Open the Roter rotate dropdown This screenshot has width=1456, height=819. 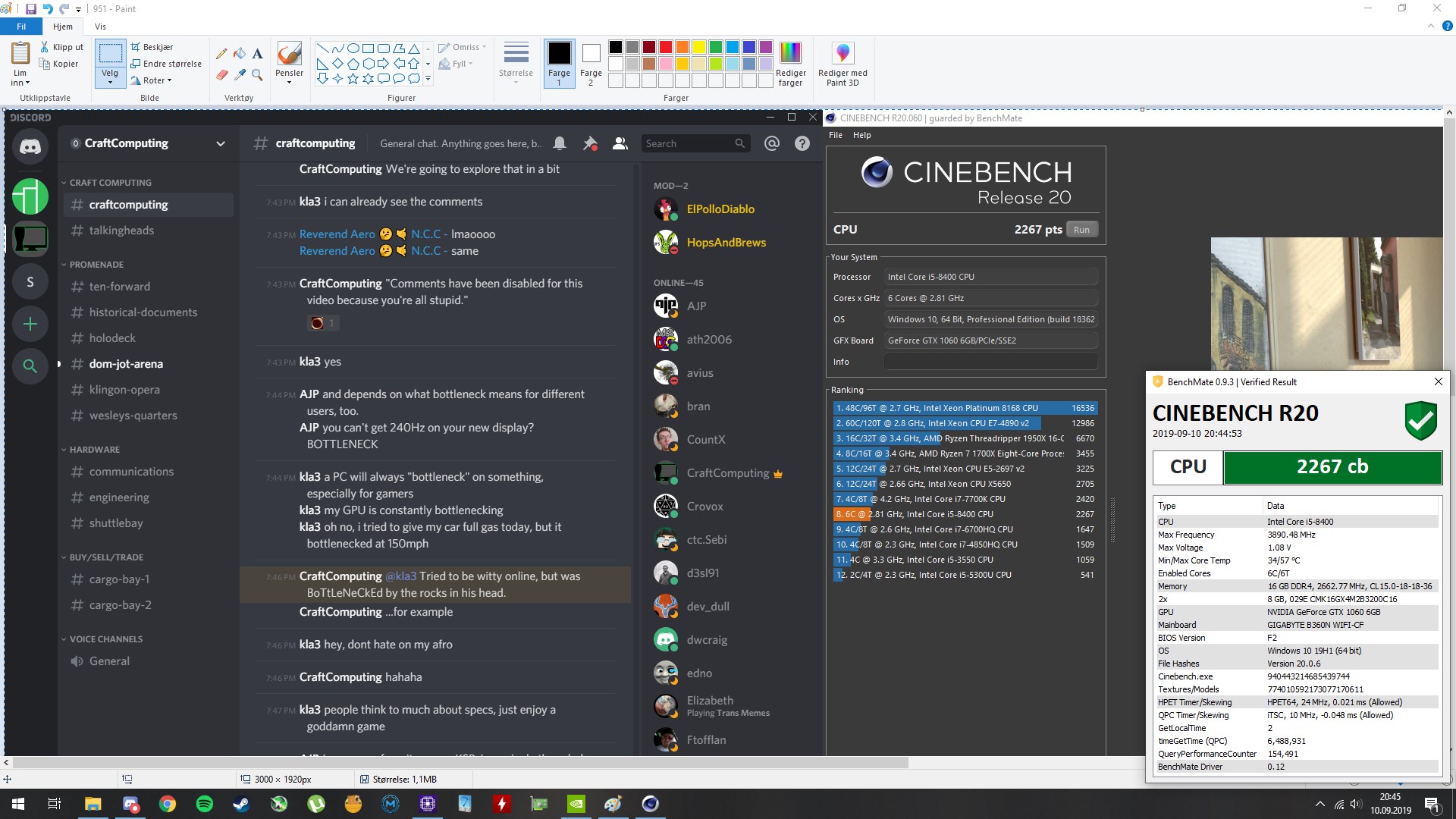[x=152, y=80]
